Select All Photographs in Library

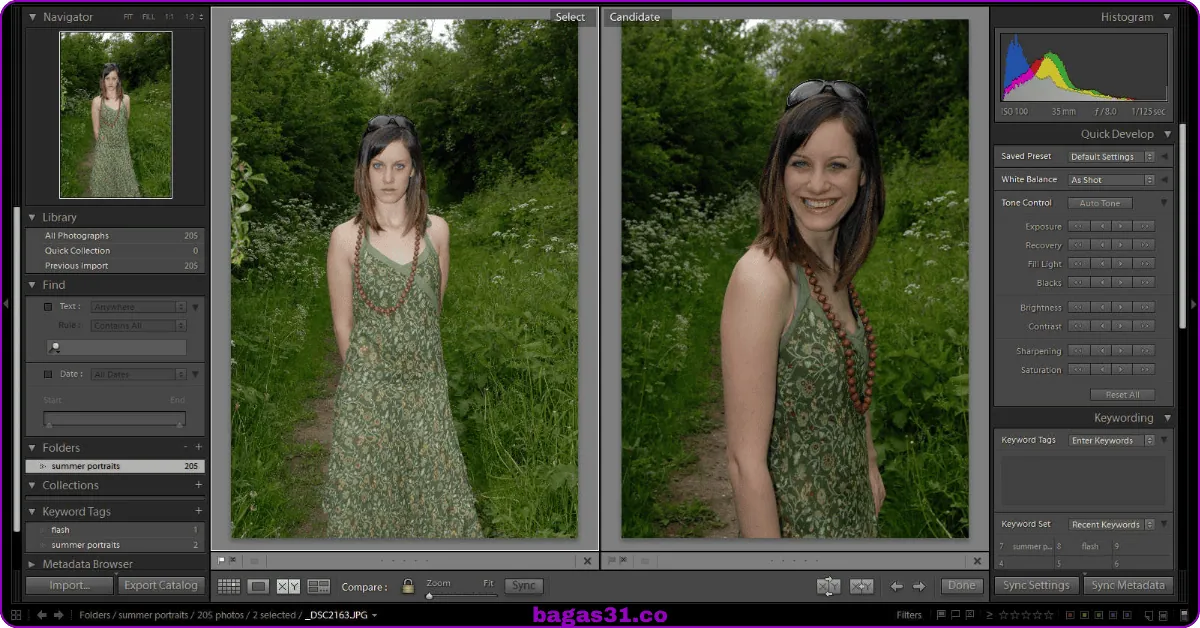coord(115,236)
